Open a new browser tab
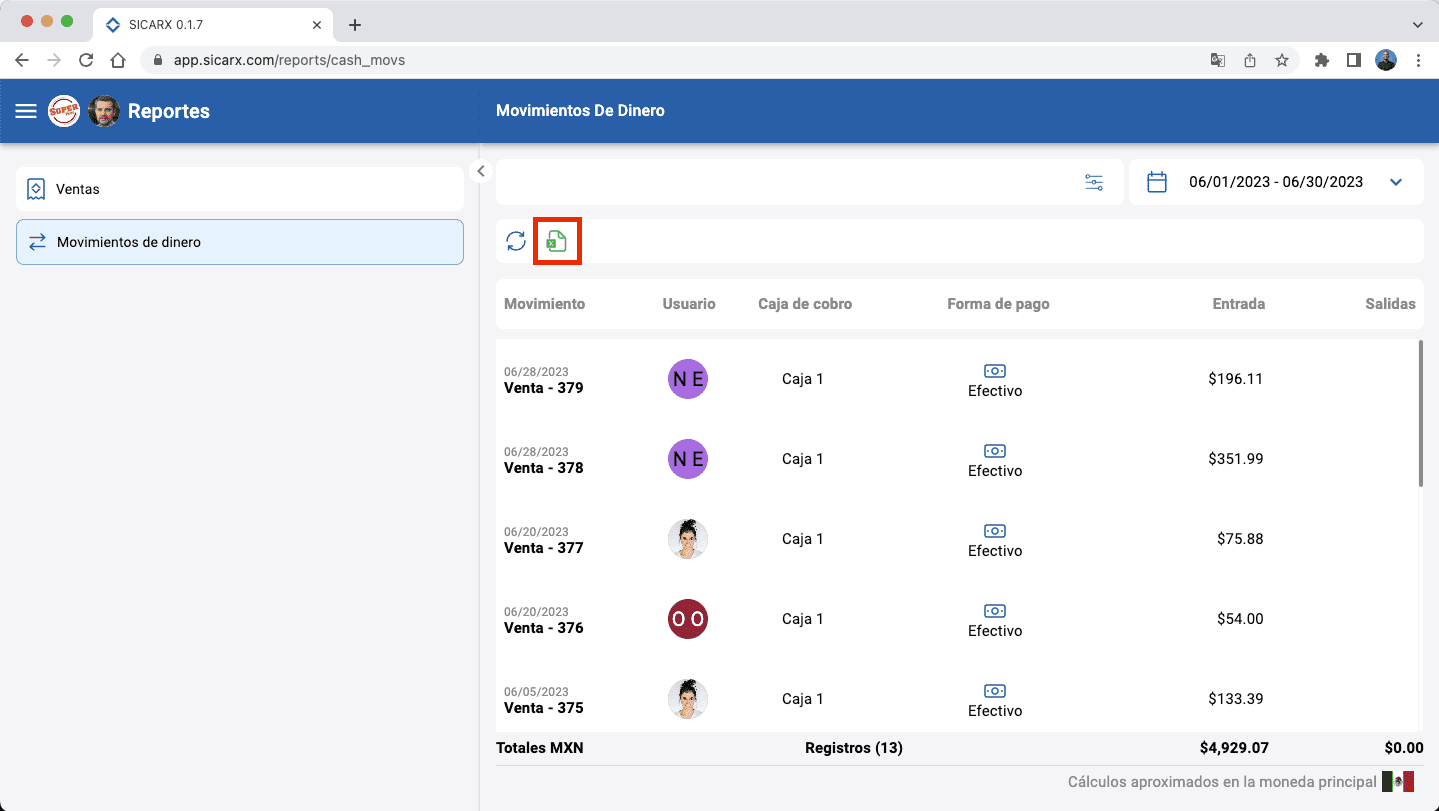The width and height of the screenshot is (1439, 811). [354, 25]
